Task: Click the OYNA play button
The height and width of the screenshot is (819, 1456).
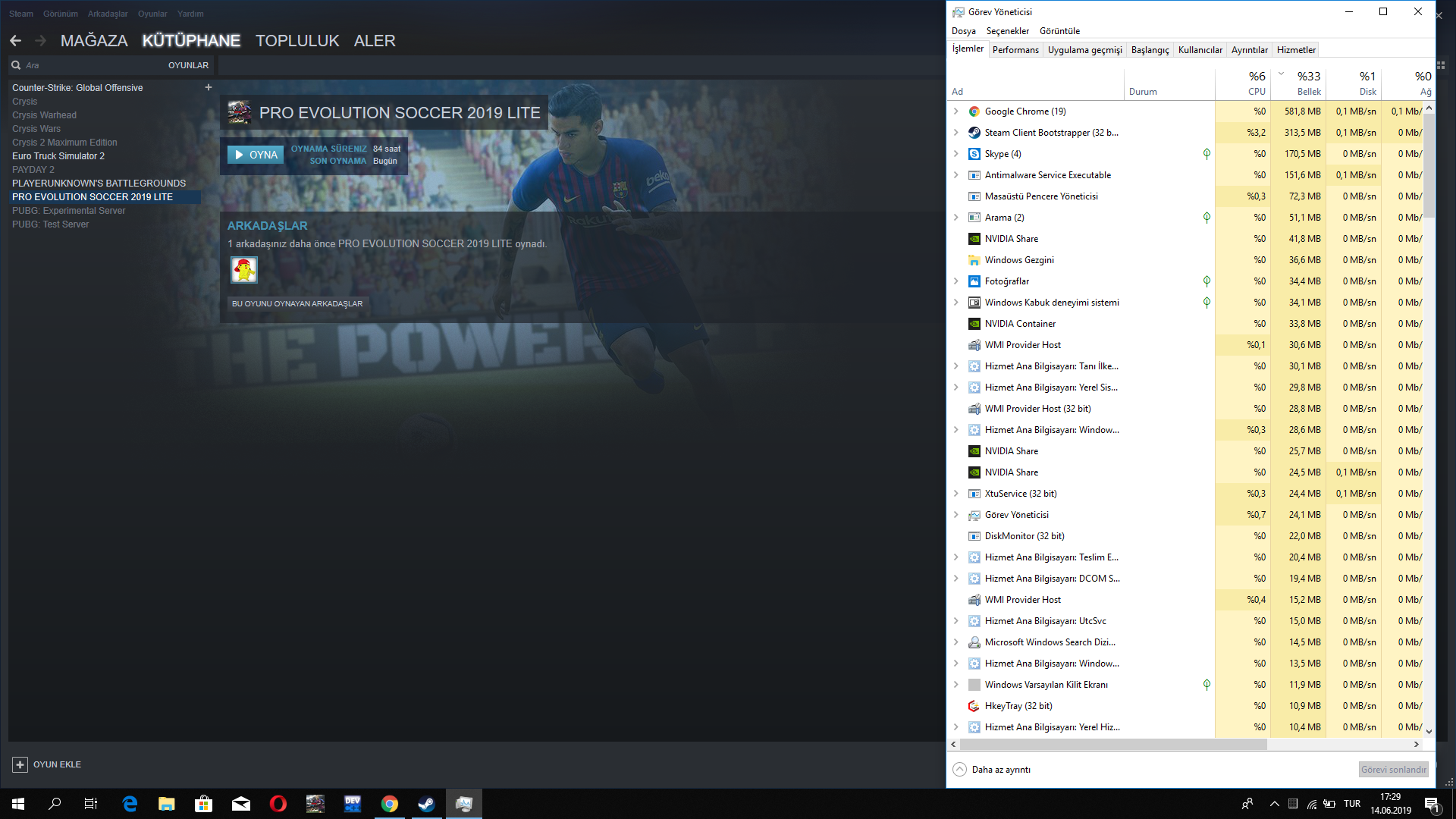Action: [256, 155]
